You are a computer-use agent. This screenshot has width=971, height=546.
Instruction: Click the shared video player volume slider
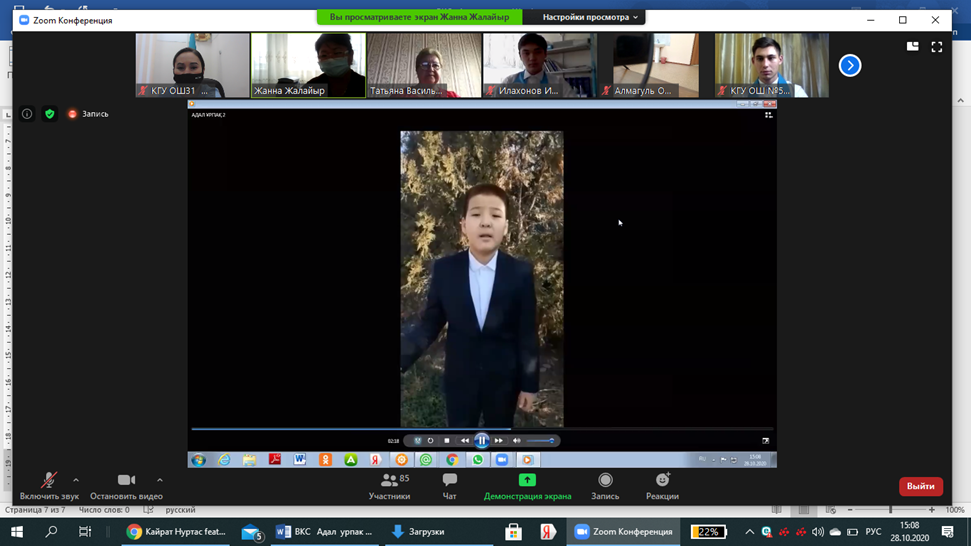(540, 441)
